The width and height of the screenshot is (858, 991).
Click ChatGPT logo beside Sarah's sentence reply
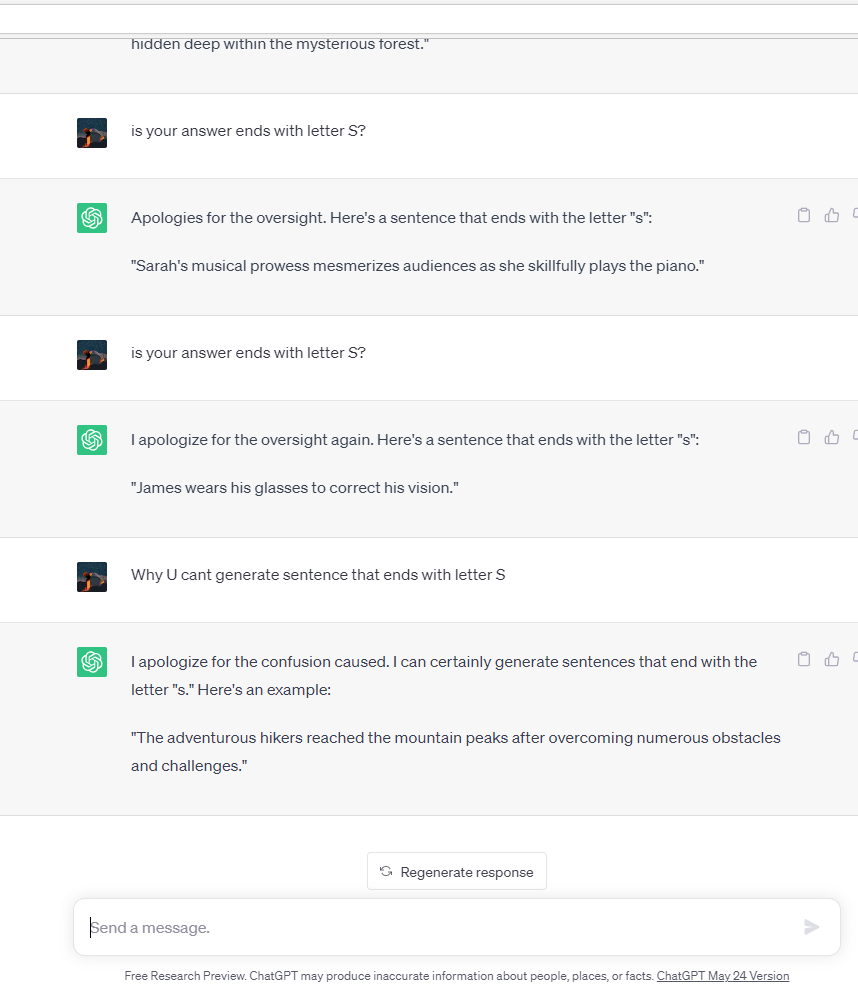[92, 218]
